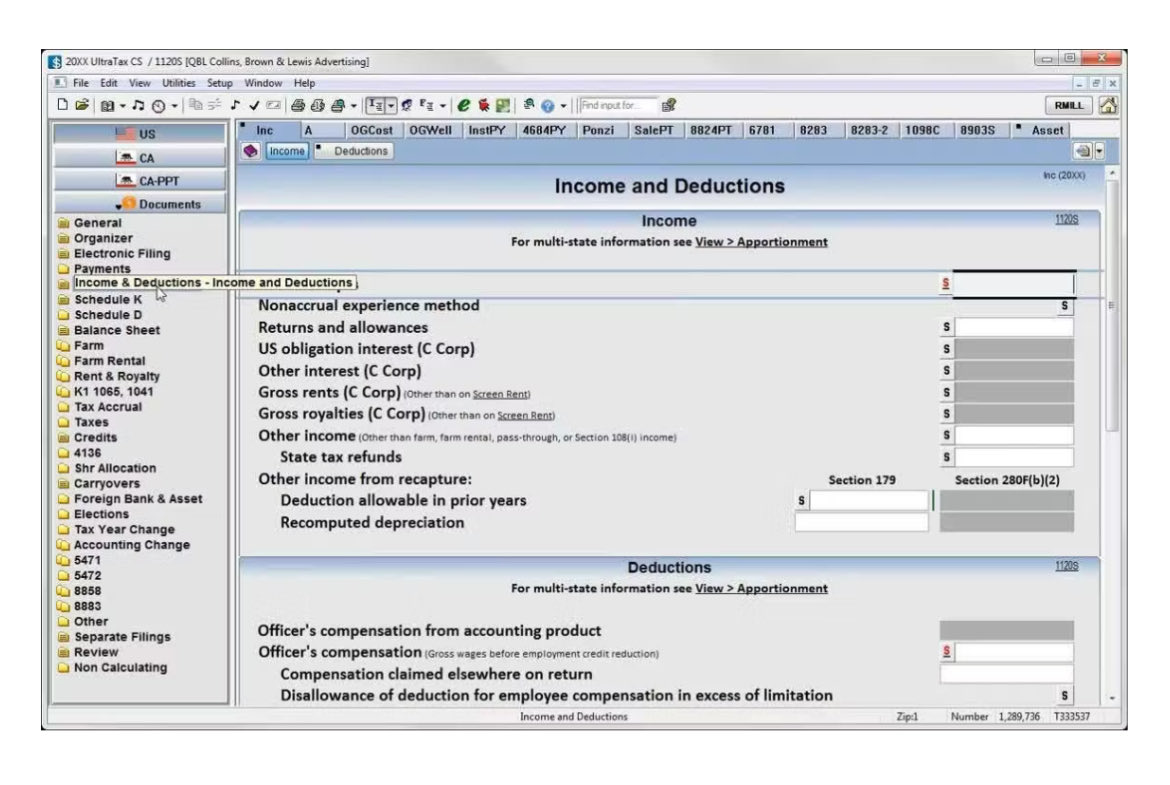This screenshot has height=785, width=1170.
Task: Click the Find input for search field
Action: [x=618, y=105]
